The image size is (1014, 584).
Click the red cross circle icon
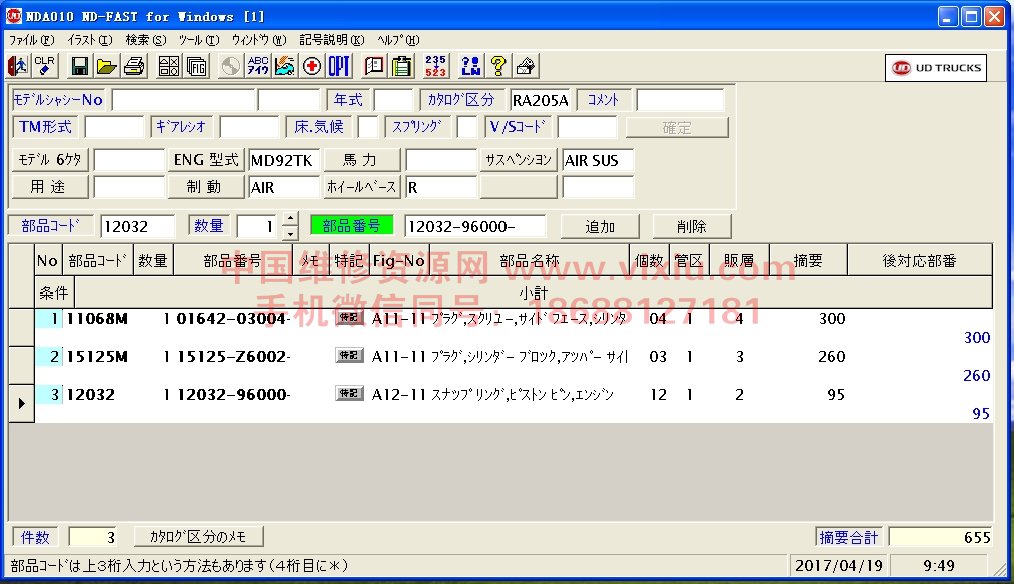(x=312, y=66)
